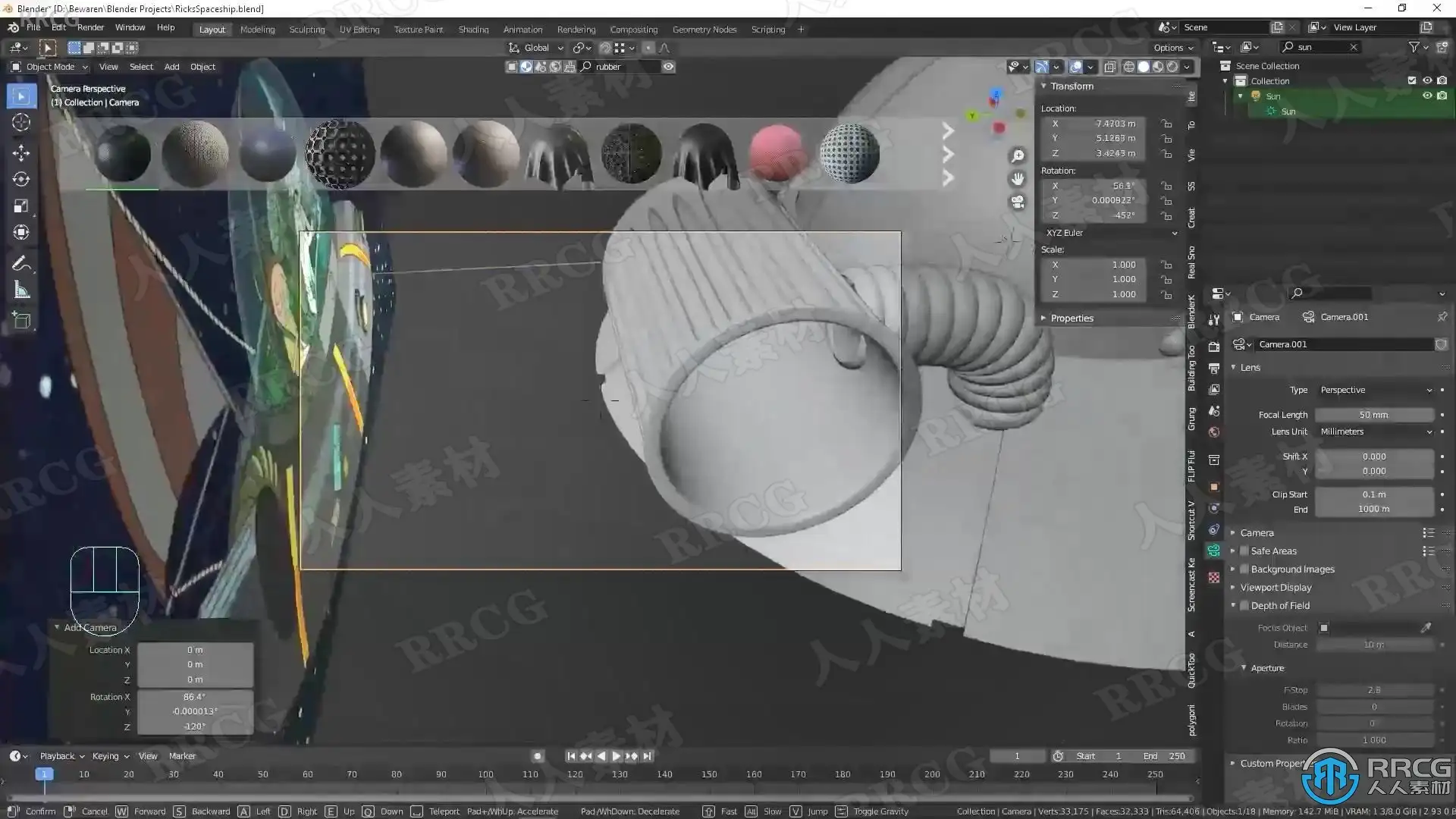The height and width of the screenshot is (819, 1456).
Task: Toggle the Depth of Field checkbox
Action: (x=1244, y=606)
